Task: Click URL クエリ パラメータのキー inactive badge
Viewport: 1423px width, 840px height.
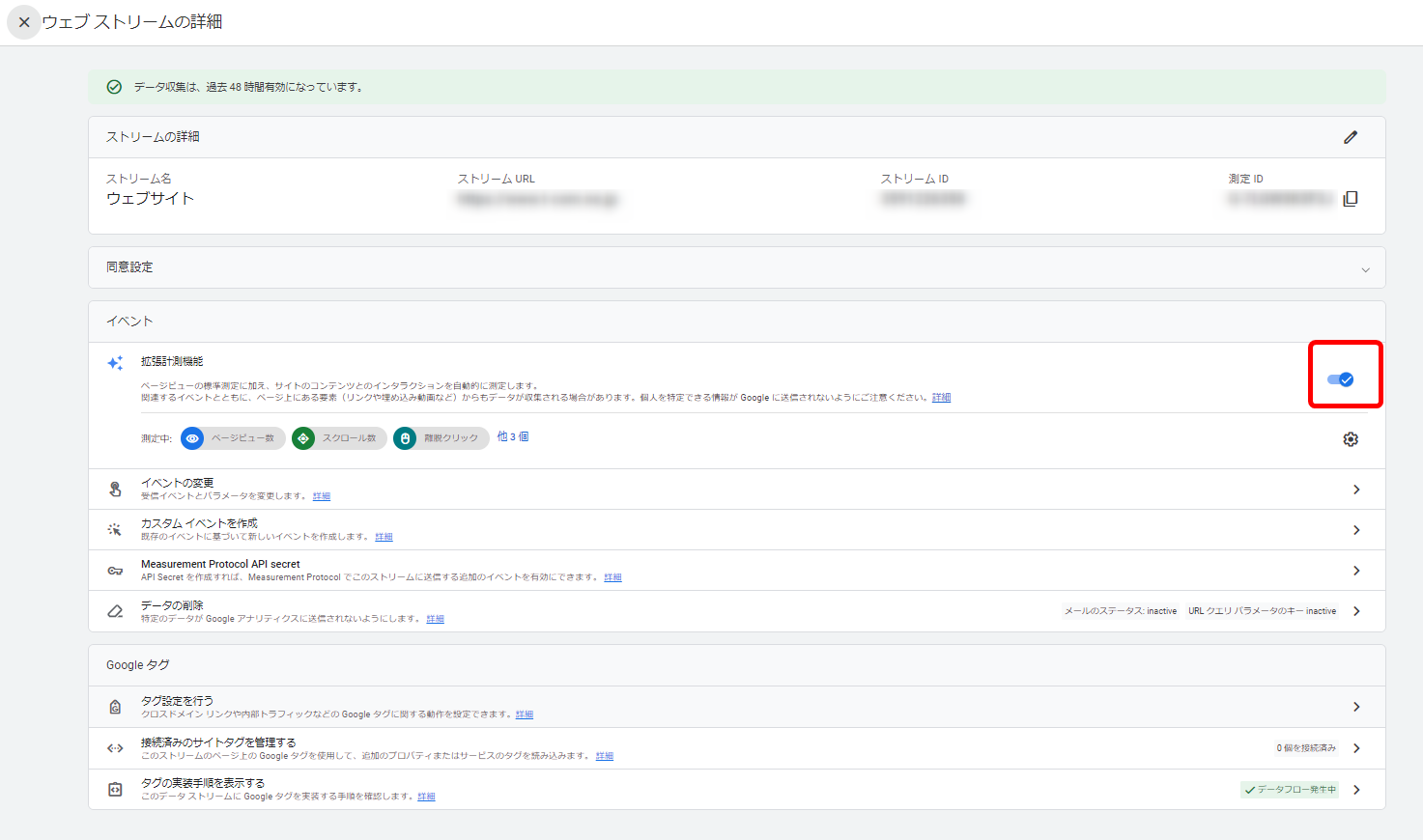Action: pyautogui.click(x=1263, y=611)
